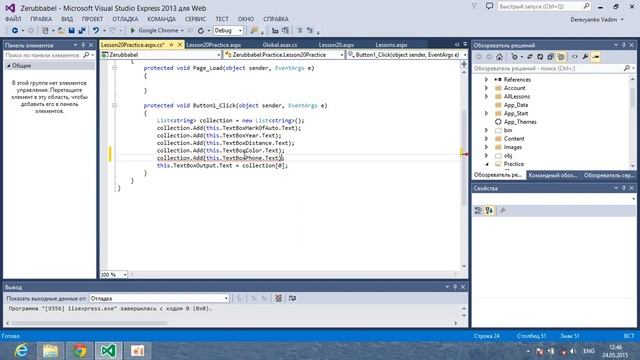
Task: Collapse the Общие toolbox group
Action: pyautogui.click(x=9, y=66)
